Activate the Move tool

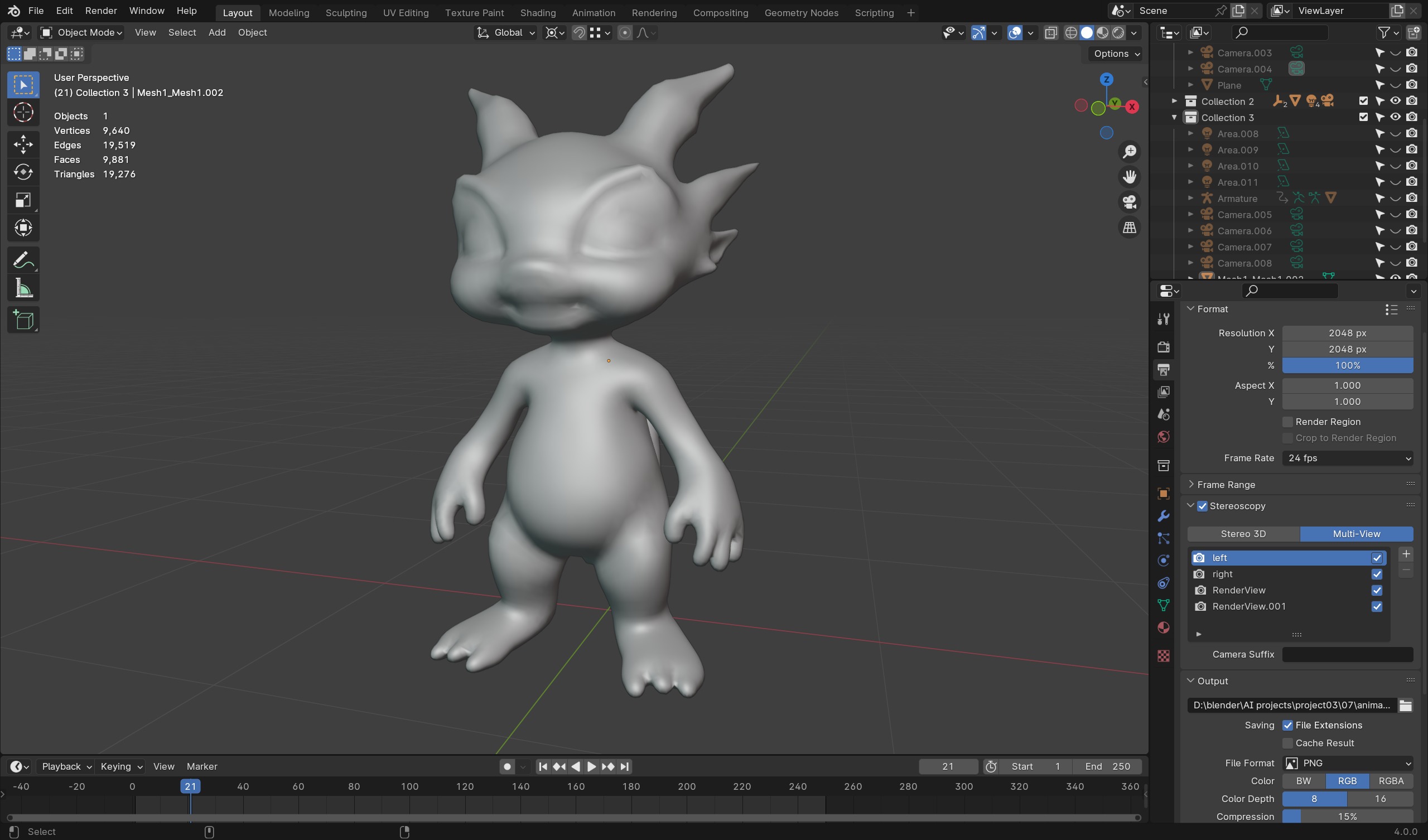[23, 144]
